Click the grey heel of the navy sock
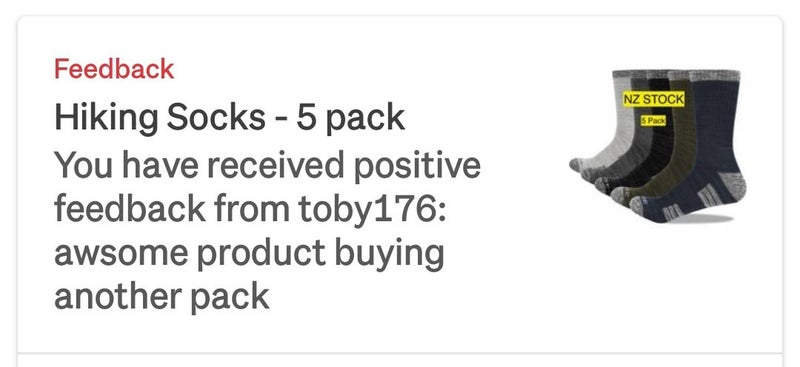This screenshot has width=800, height=367. tap(731, 186)
